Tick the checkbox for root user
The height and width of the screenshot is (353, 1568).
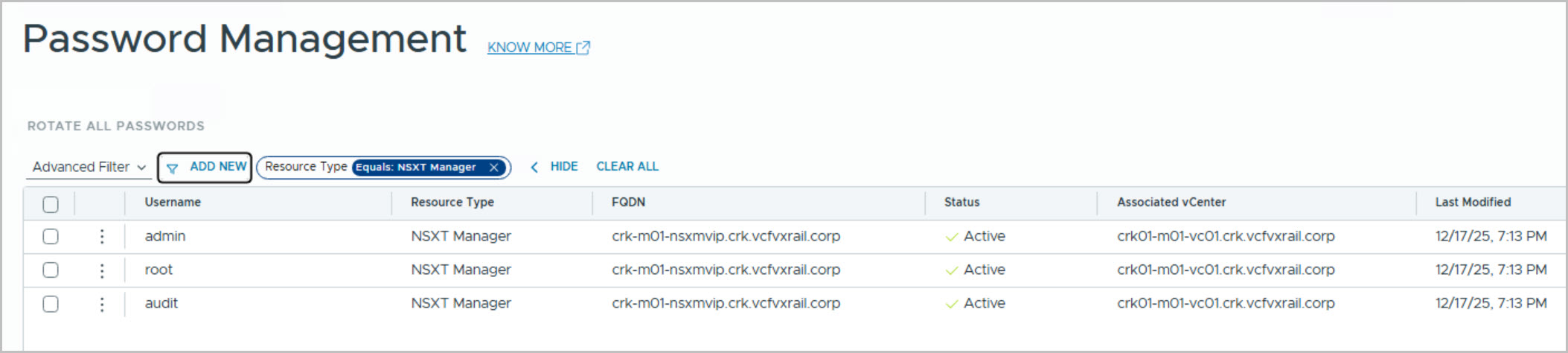click(x=51, y=270)
